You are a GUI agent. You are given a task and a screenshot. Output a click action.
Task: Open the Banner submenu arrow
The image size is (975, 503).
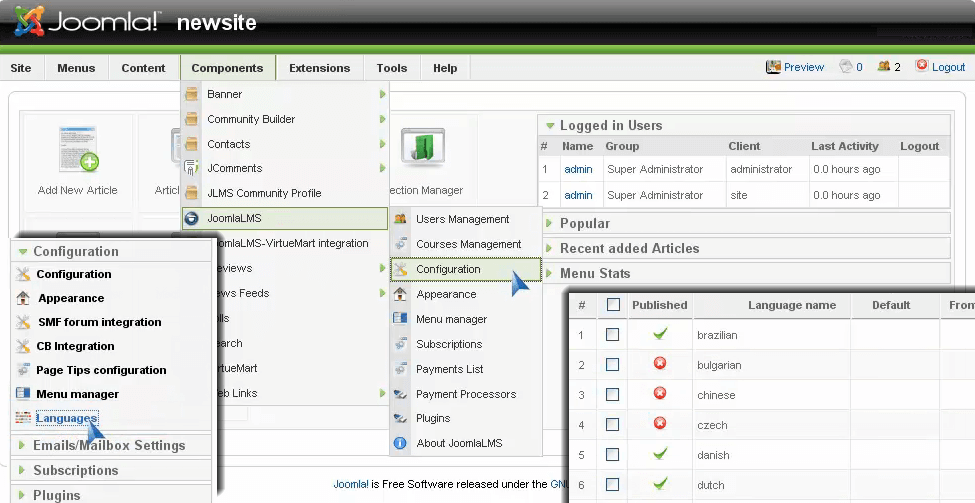382,95
